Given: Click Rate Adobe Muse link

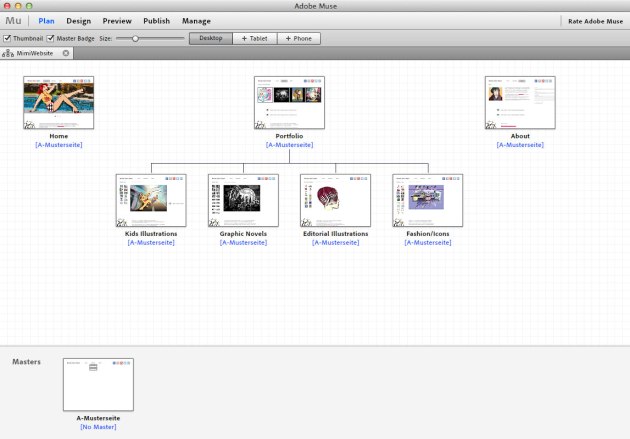Looking at the screenshot, I should [594, 20].
